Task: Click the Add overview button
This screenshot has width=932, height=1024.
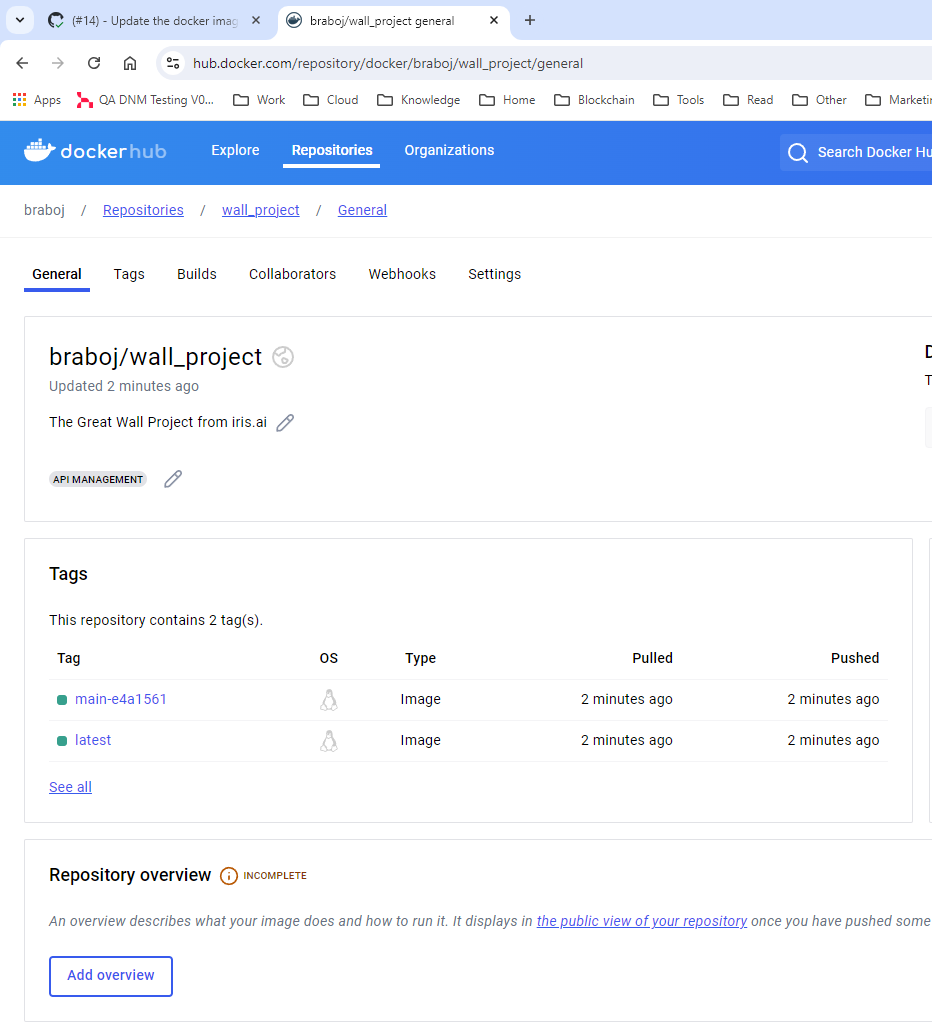Action: pyautogui.click(x=111, y=976)
